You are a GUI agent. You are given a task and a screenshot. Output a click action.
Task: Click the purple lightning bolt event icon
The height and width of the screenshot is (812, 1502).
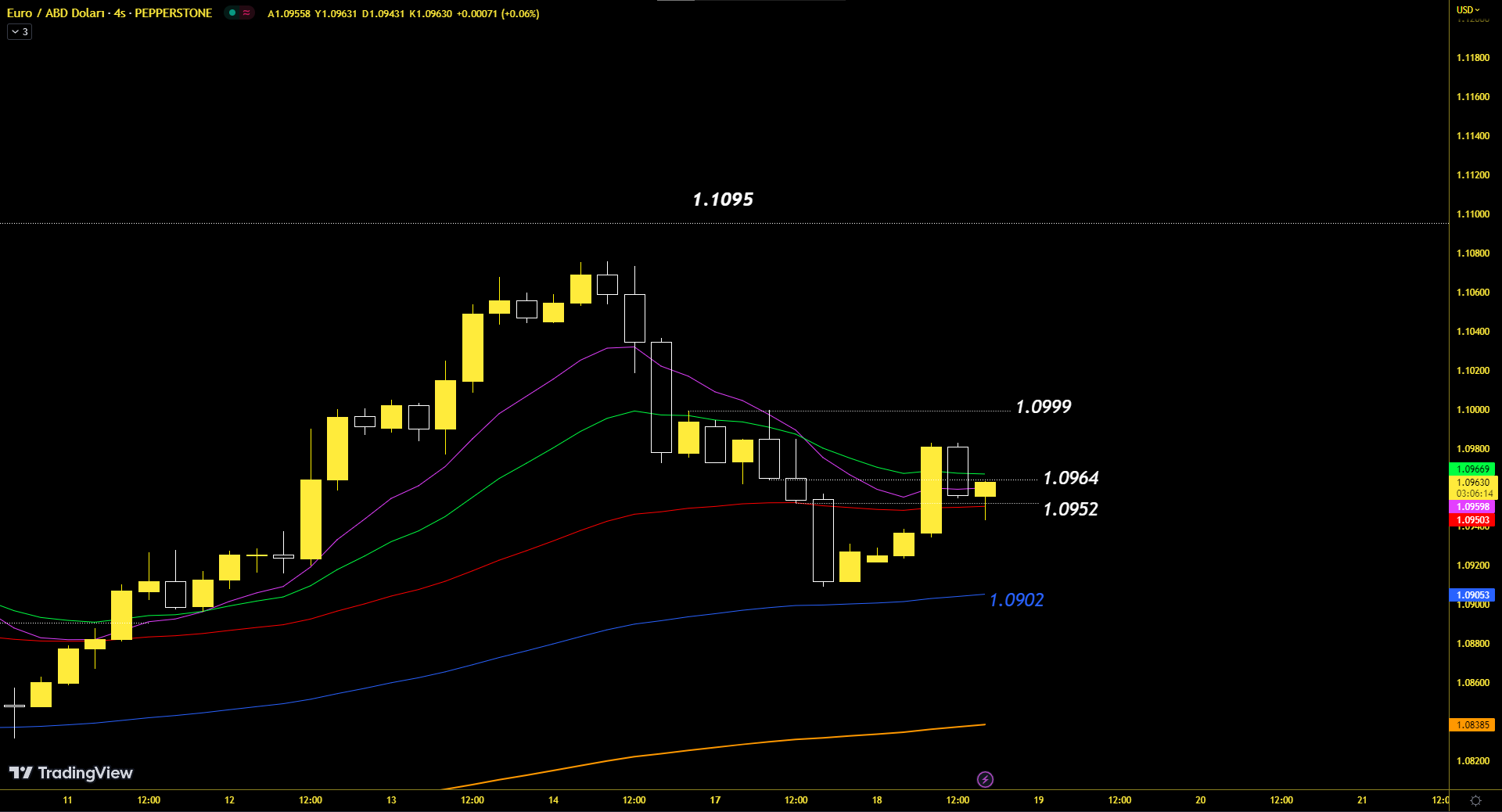[x=985, y=779]
